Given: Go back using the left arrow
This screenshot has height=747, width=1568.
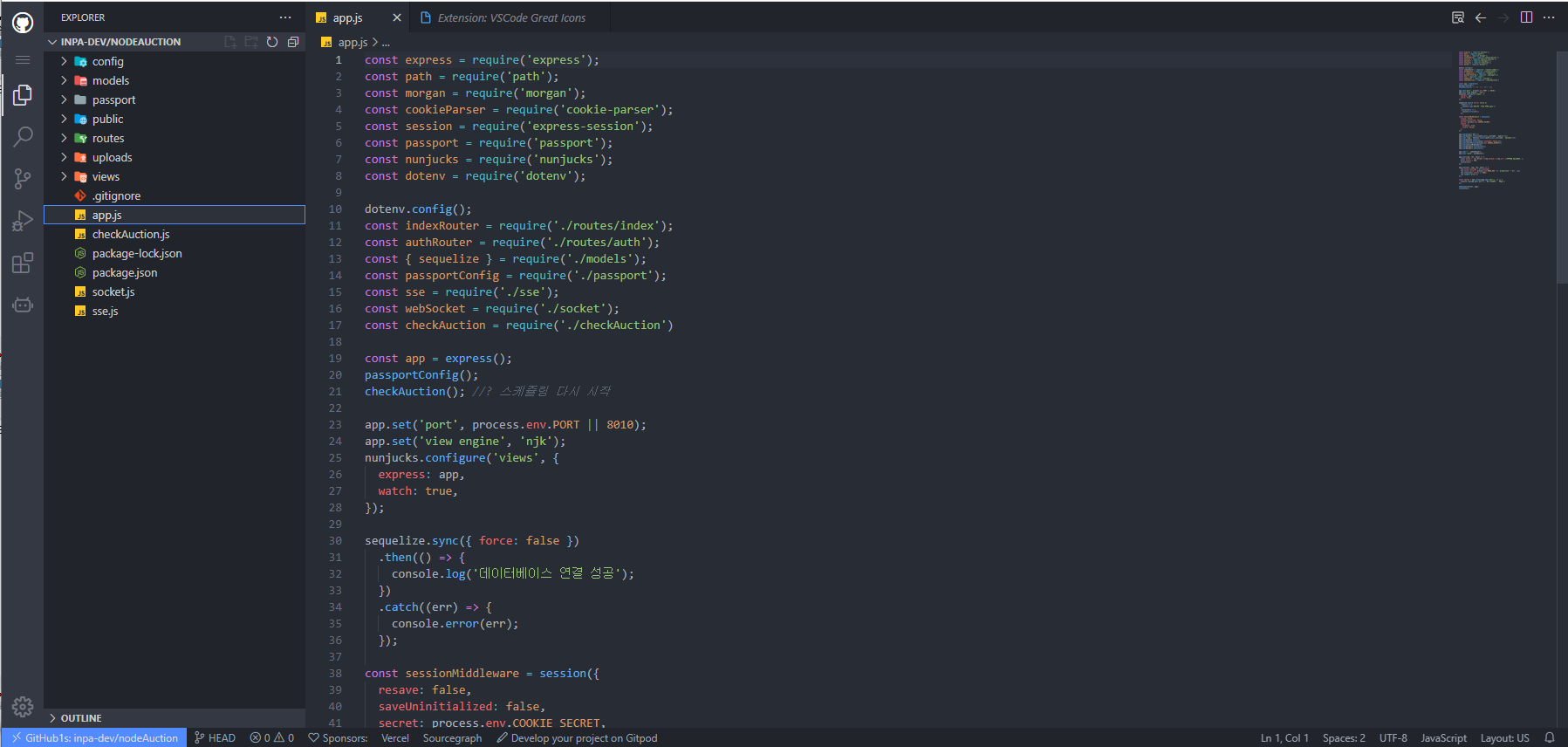Looking at the screenshot, I should coord(1481,17).
